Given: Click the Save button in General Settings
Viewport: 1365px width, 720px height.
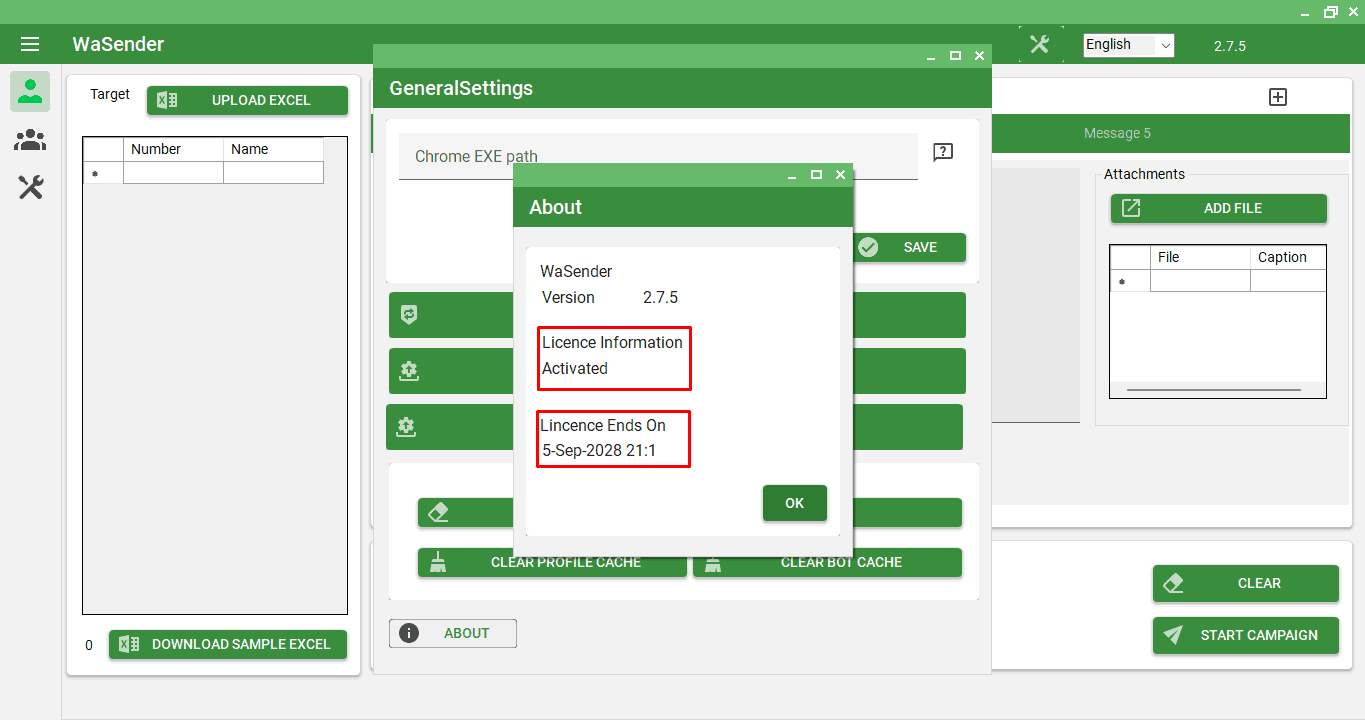Looking at the screenshot, I should click(x=915, y=247).
